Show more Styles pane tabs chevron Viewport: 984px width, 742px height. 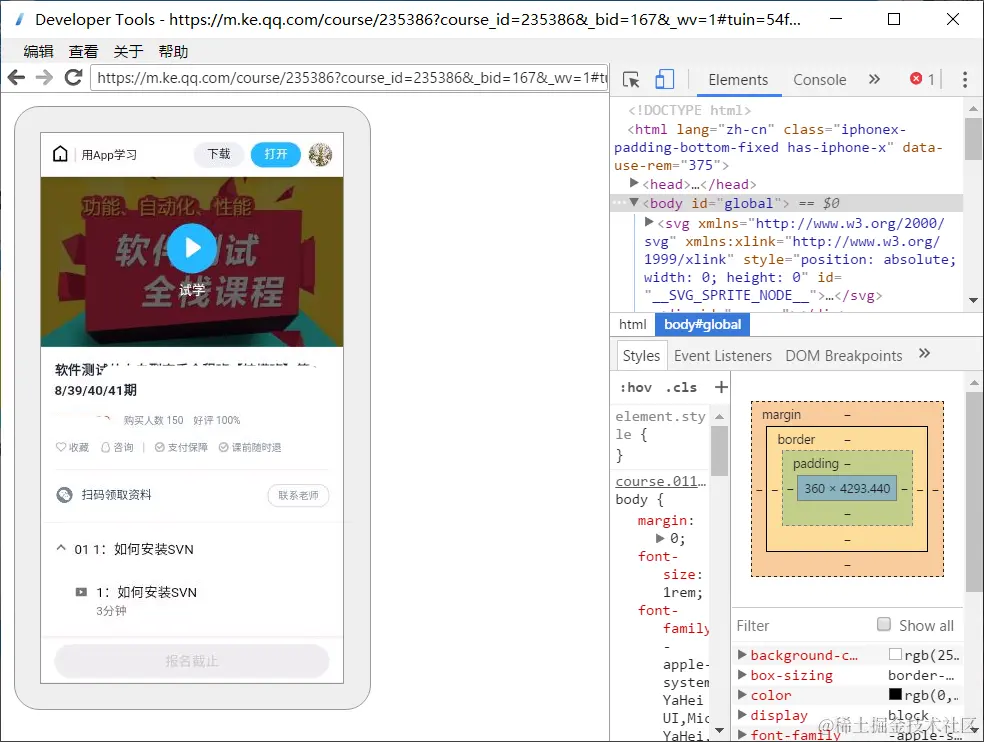pyautogui.click(x=924, y=353)
